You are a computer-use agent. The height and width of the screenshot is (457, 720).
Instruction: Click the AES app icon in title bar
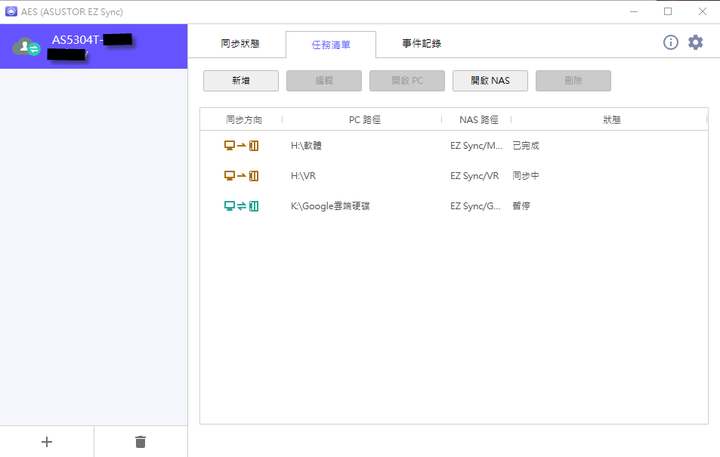point(11,11)
